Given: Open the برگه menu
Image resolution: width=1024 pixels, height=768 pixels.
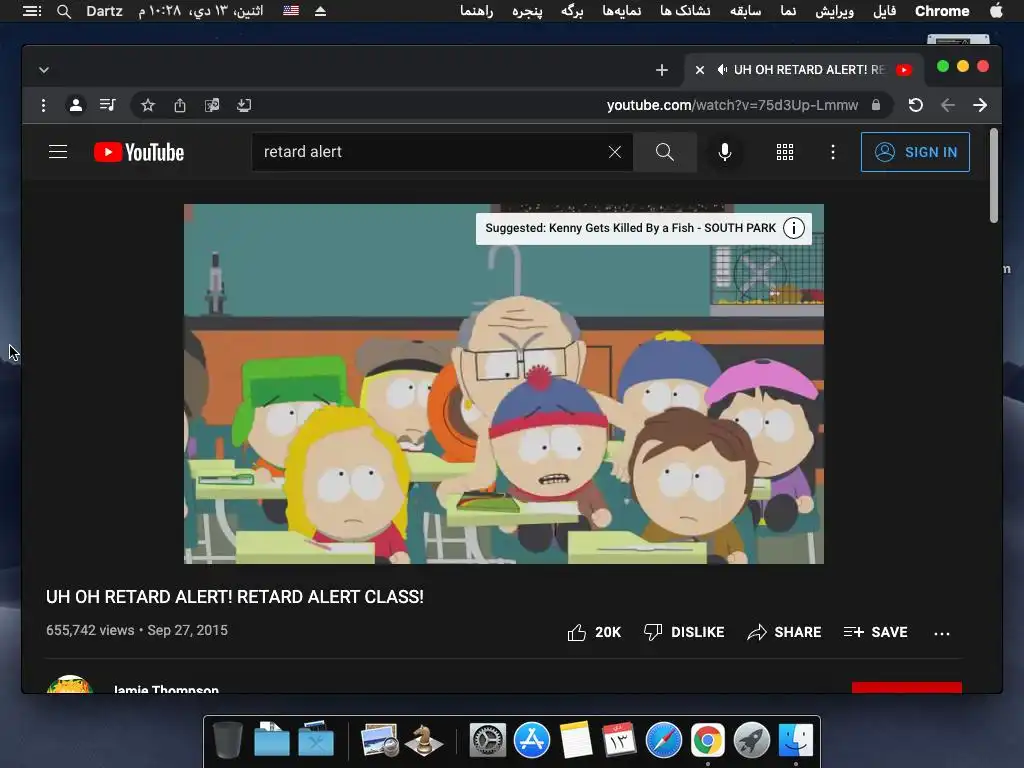Looking at the screenshot, I should pos(572,11).
